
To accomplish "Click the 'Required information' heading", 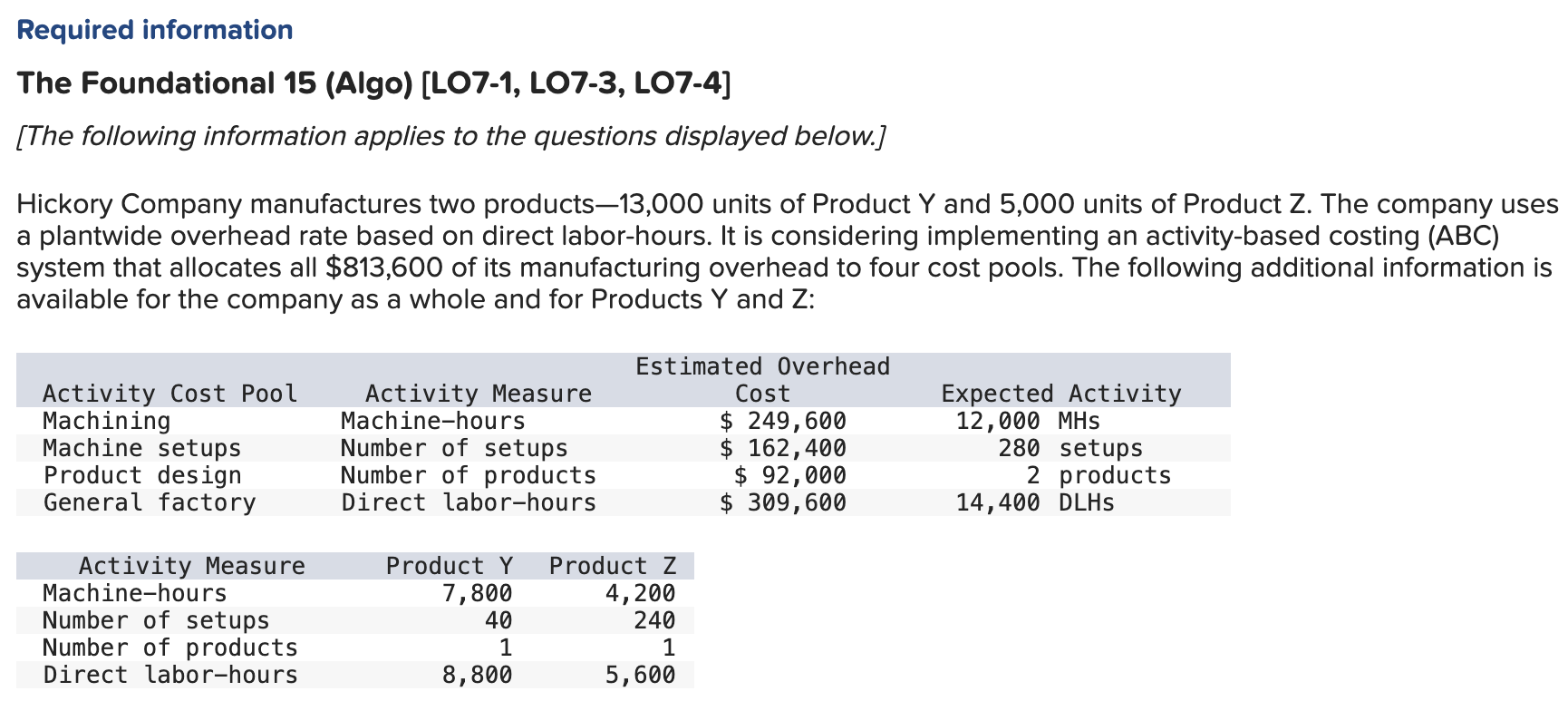I will [x=155, y=30].
